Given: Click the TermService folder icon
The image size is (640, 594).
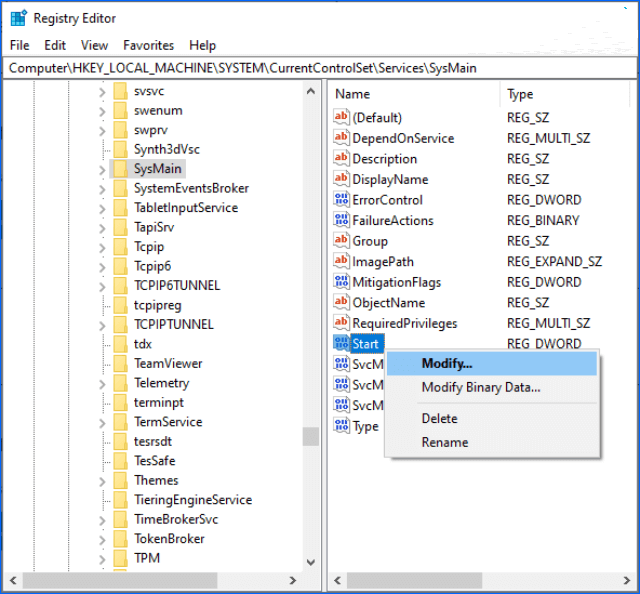Looking at the screenshot, I should click(120, 422).
